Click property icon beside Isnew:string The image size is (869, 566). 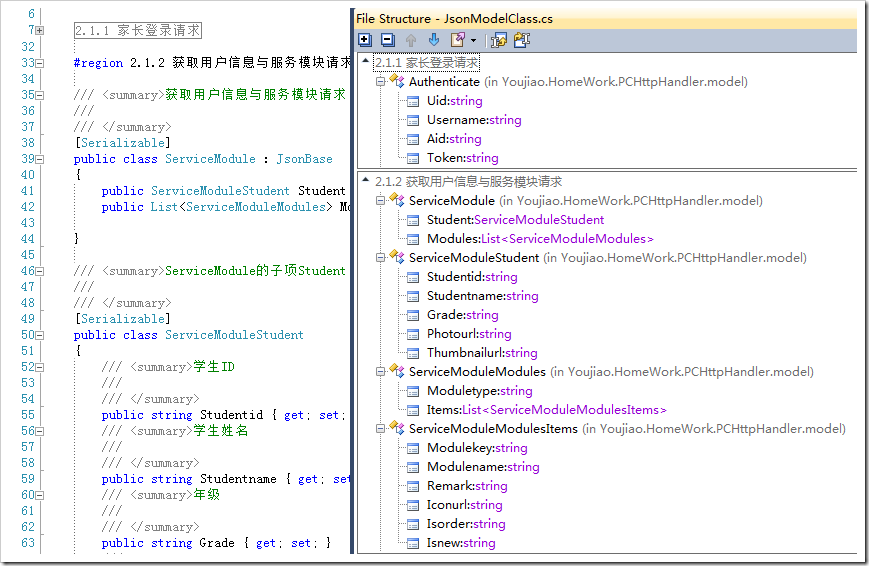coord(413,543)
